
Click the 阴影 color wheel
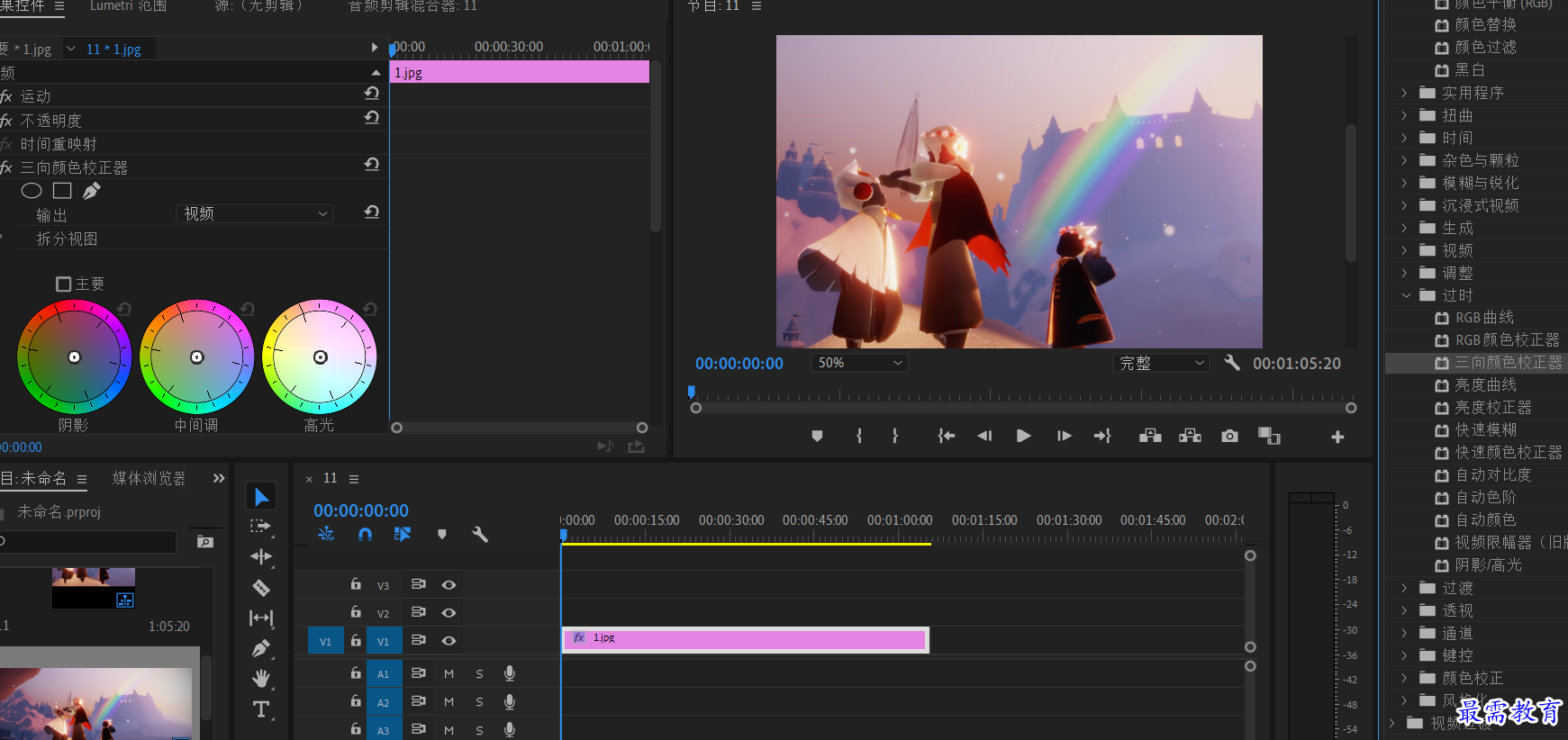(x=75, y=357)
